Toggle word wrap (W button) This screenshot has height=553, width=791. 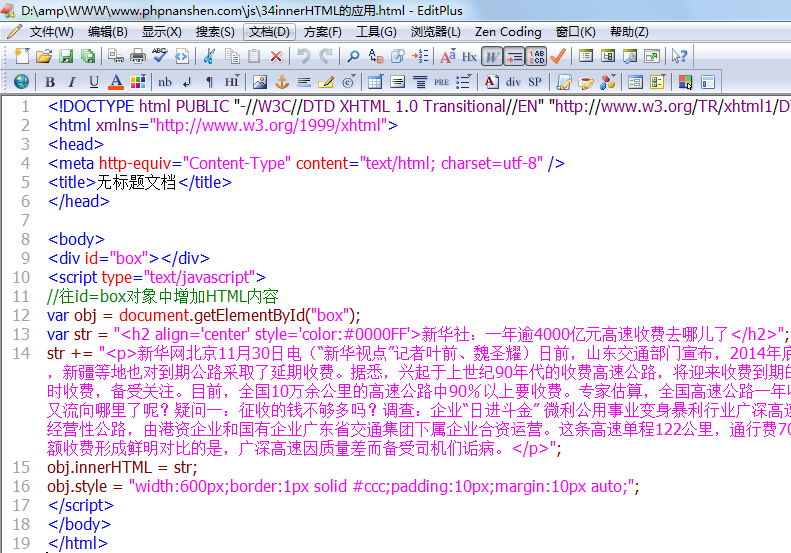pos(492,56)
